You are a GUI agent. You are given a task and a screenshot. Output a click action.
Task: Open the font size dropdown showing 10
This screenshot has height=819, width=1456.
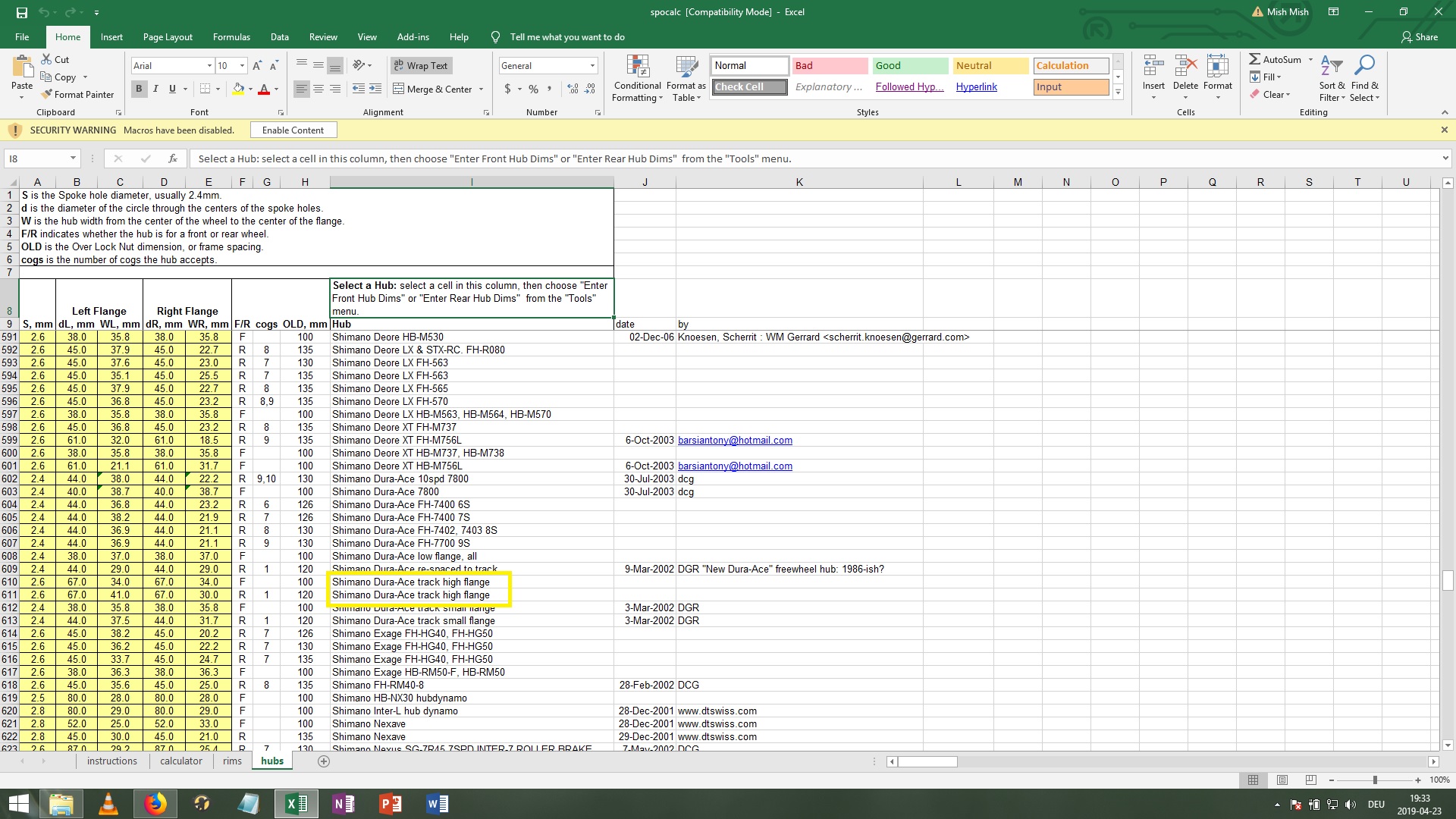[x=242, y=66]
